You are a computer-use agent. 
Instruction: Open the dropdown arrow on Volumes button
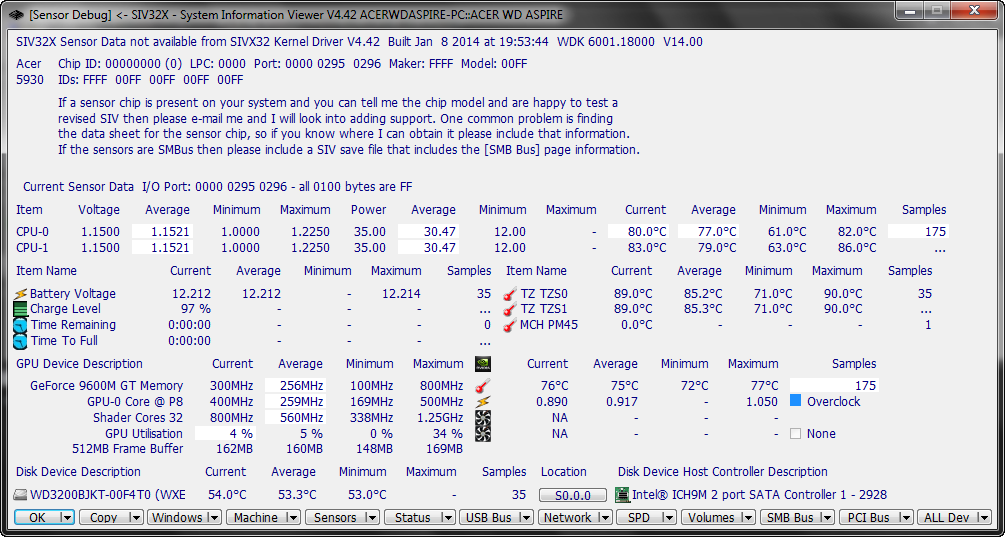[749, 517]
